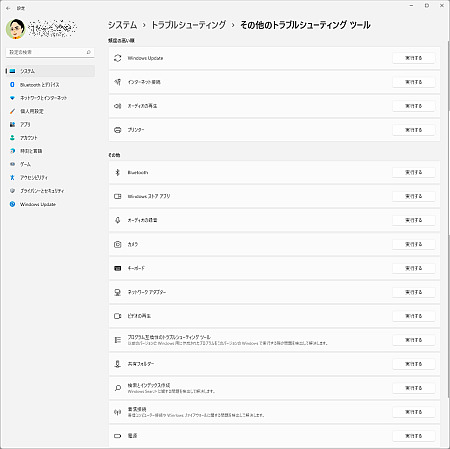Click the アカウント person icon

pyautogui.click(x=12, y=138)
